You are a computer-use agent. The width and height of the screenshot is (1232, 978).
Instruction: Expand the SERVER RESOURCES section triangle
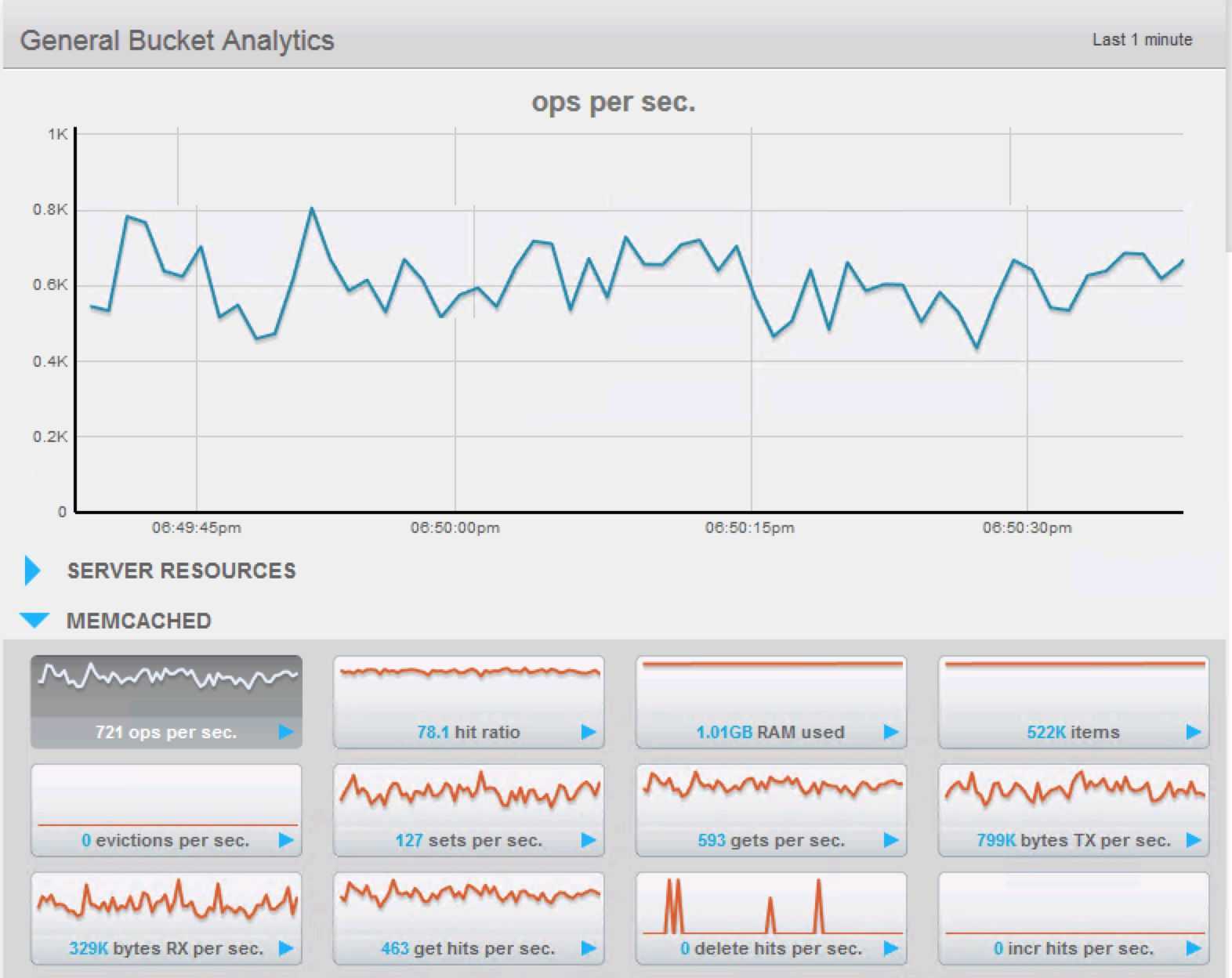pos(32,570)
